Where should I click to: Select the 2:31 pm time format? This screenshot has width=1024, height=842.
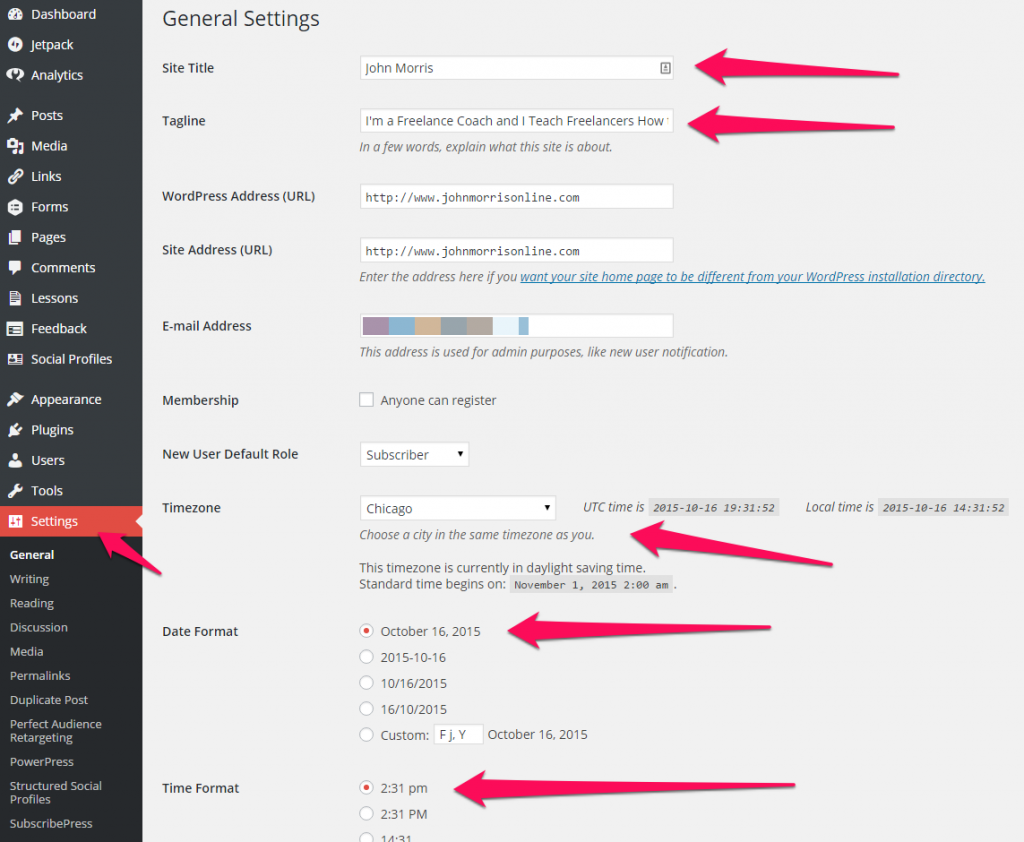tap(366, 788)
